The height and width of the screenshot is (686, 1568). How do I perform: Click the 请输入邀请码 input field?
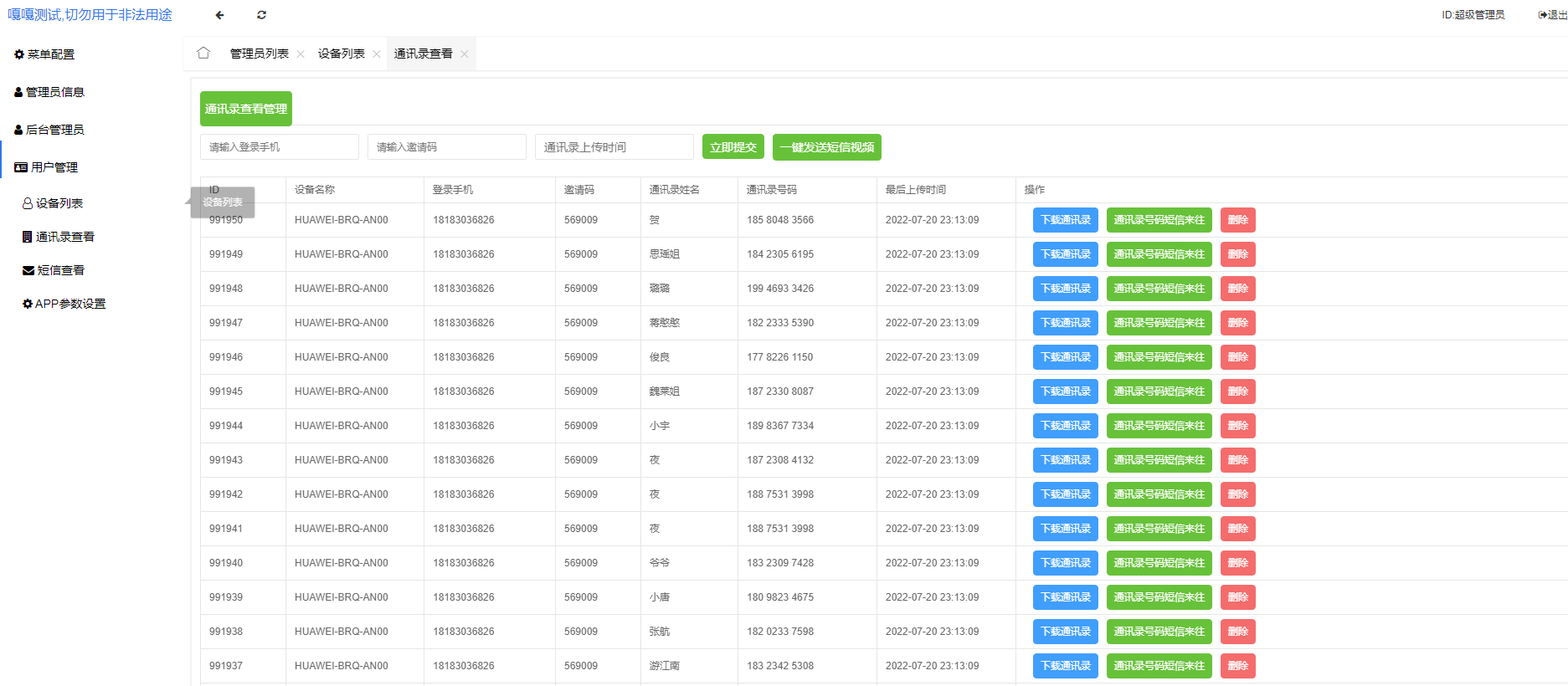pyautogui.click(x=446, y=147)
